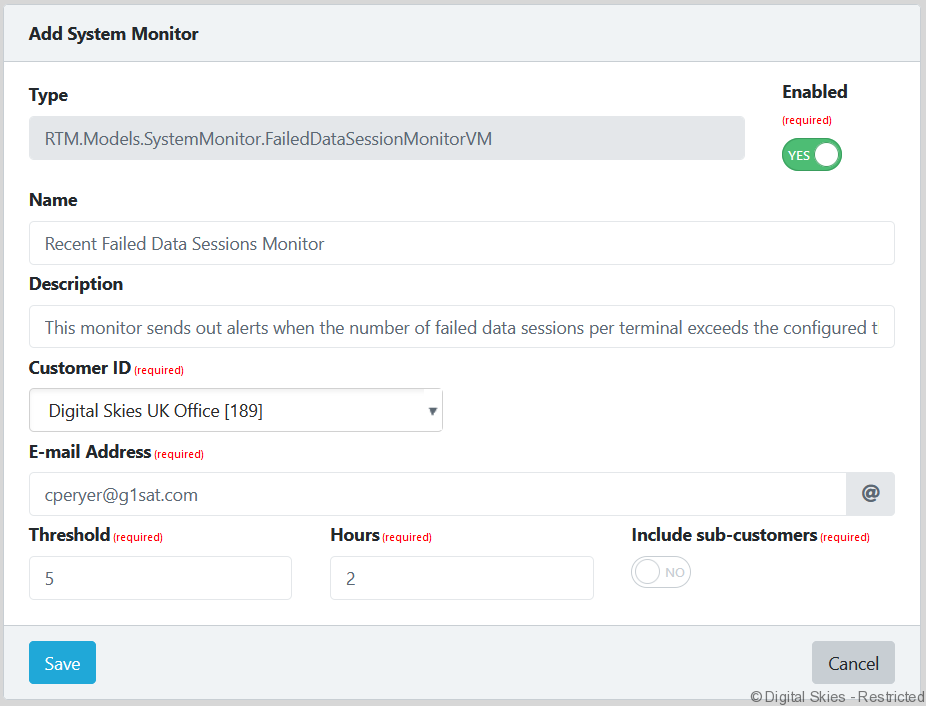Expand the Customer ID dropdown arrow
This screenshot has height=706, width=926.
tap(432, 411)
